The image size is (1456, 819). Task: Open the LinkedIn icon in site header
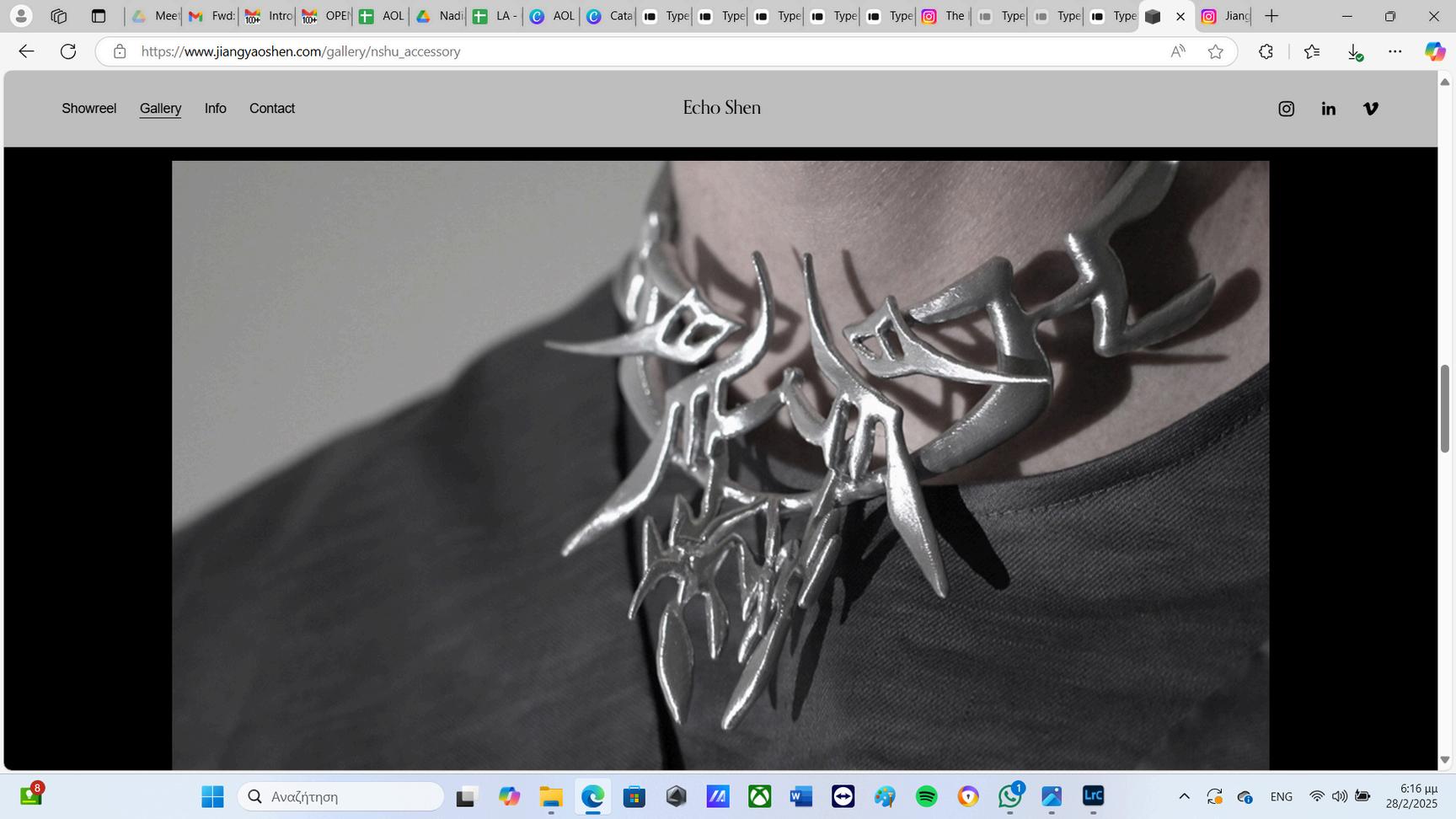[1329, 109]
